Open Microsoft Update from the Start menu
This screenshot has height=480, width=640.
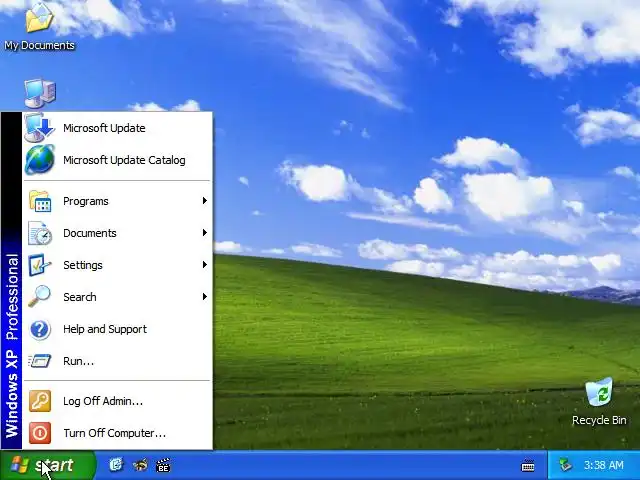coord(118,128)
